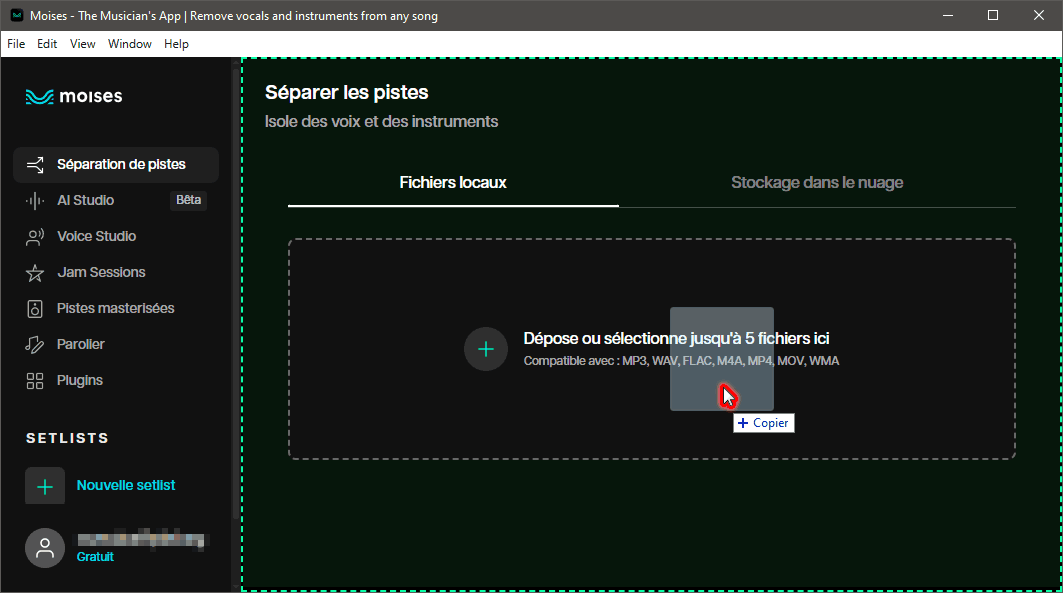1063x593 pixels.
Task: Click the Gratuit plan label
Action: (x=95, y=557)
